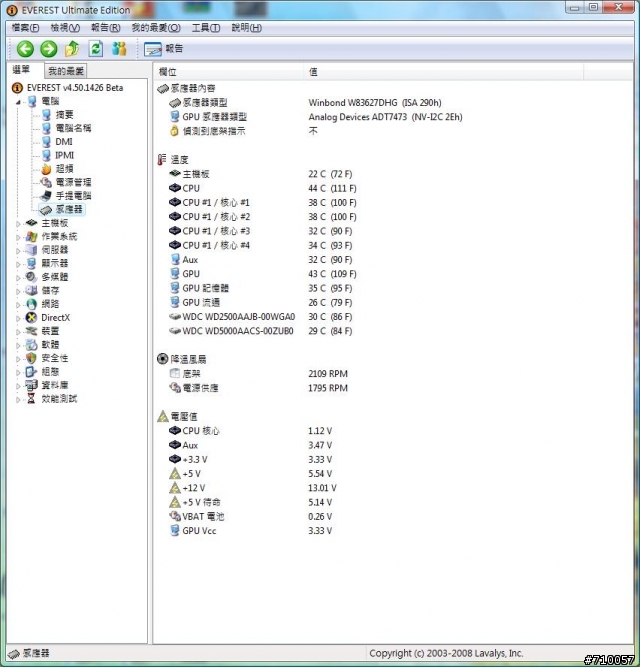Screen dimensions: 640x668
Task: Click the 主機板 motherboard icon in tree
Action: (x=32, y=223)
